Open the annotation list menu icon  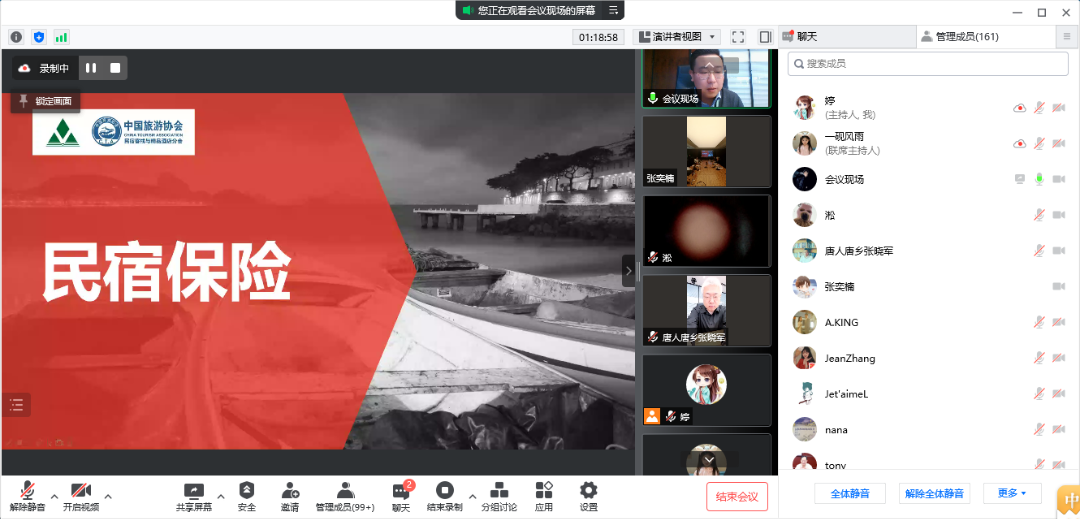coord(17,405)
